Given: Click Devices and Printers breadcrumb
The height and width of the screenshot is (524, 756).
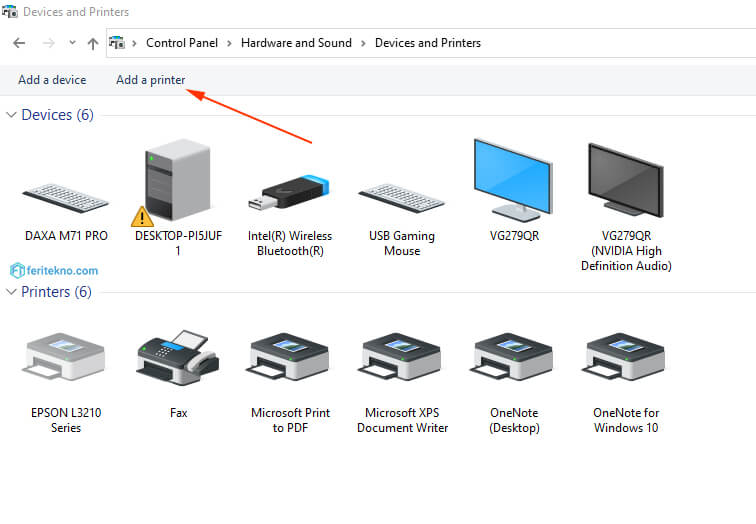Looking at the screenshot, I should (428, 43).
